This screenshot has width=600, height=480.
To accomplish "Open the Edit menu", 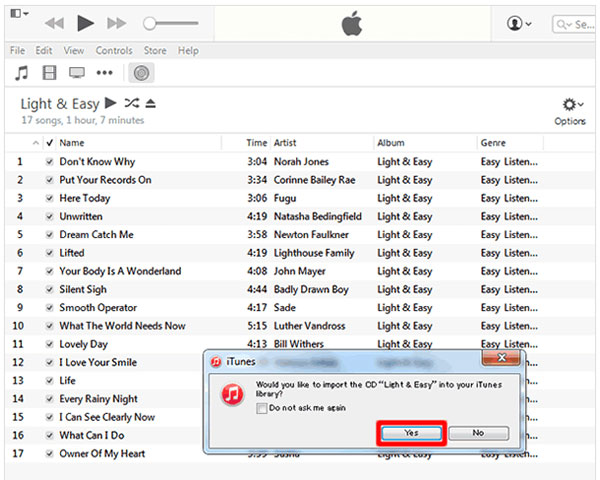I will click(x=44, y=51).
